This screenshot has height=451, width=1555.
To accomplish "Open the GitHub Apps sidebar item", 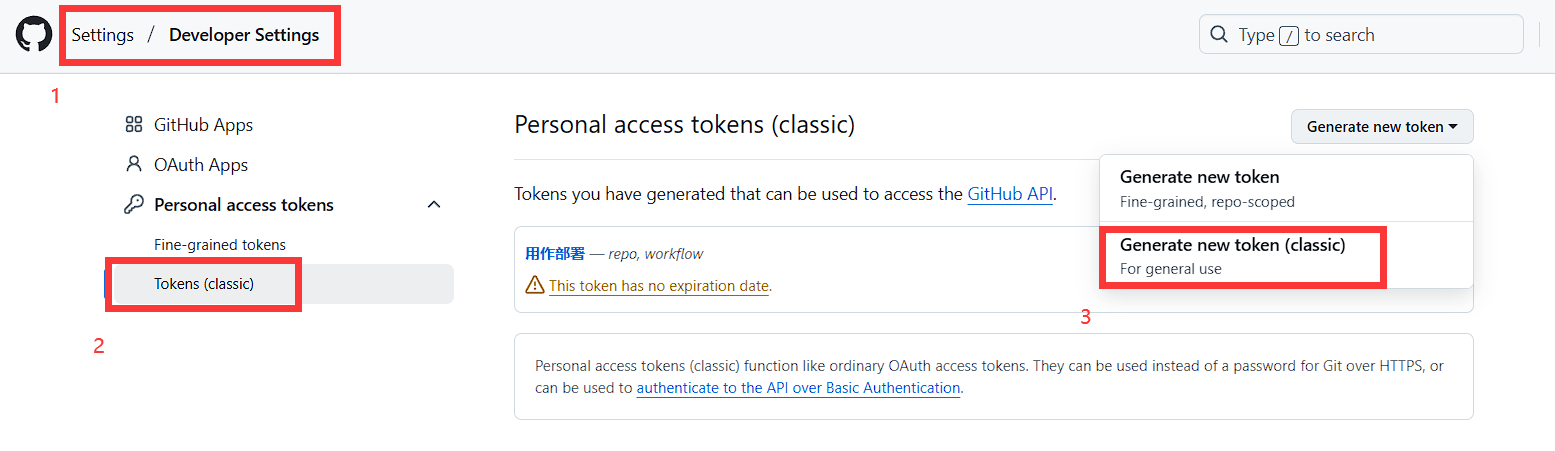I will (203, 125).
